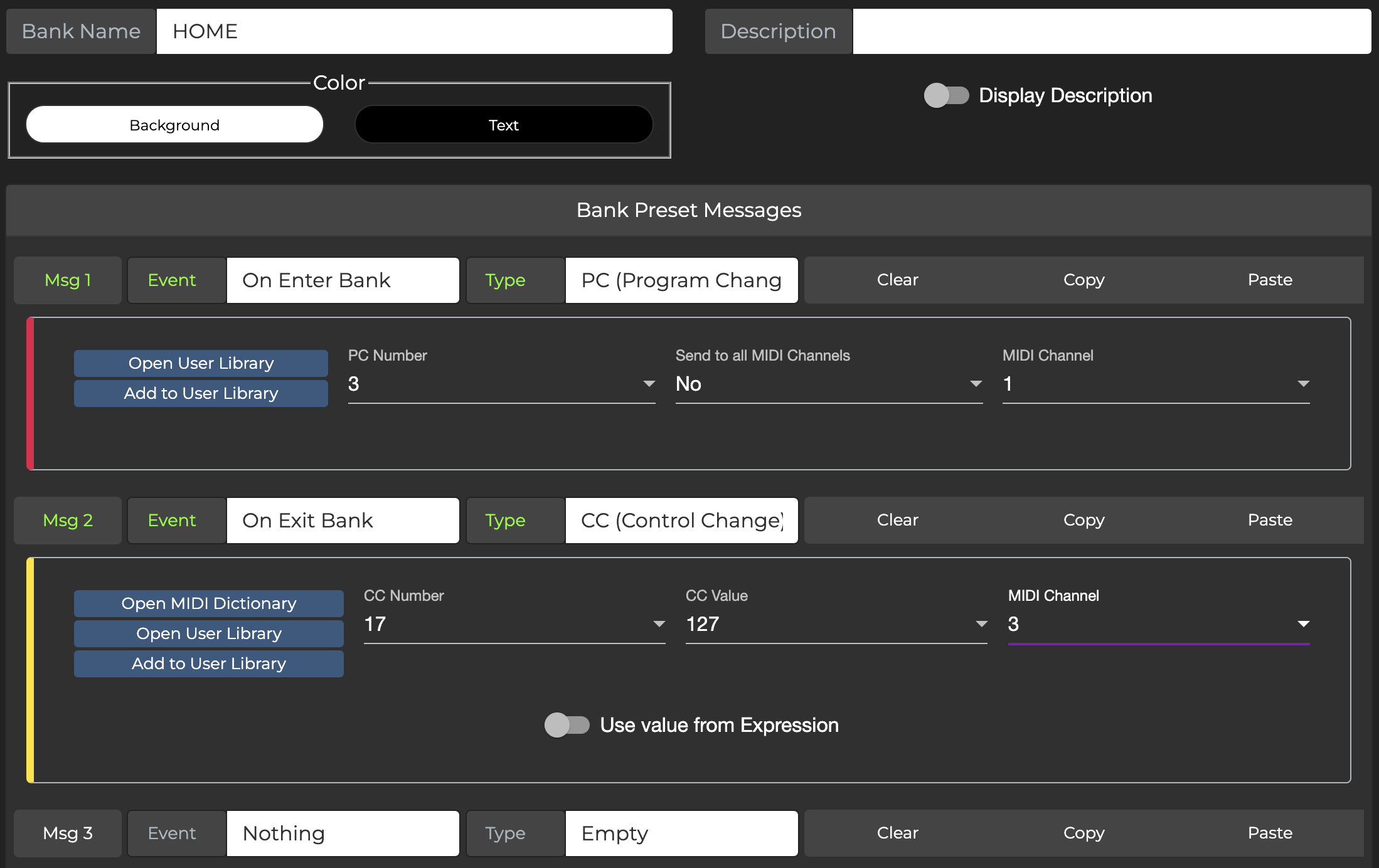Pick the bank Background color
This screenshot has height=868, width=1379.
pos(174,124)
